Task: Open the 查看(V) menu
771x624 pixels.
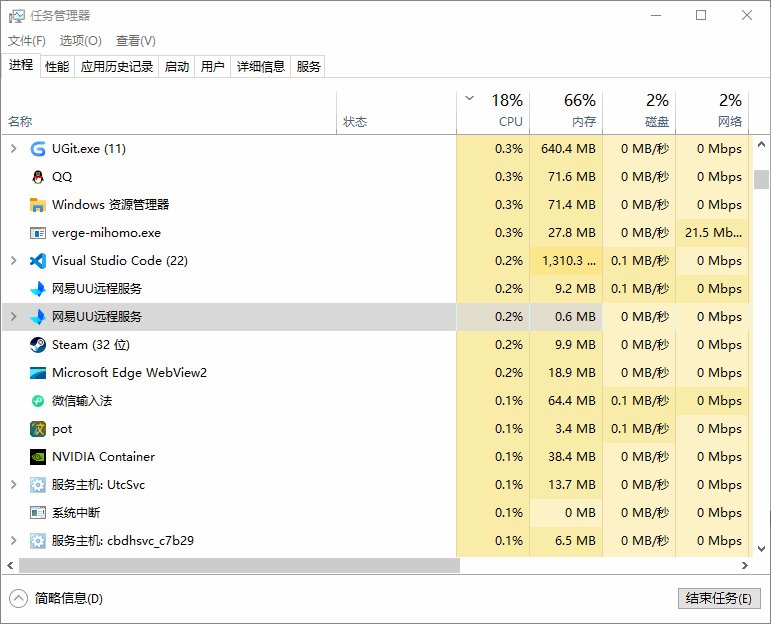Action: coord(135,41)
